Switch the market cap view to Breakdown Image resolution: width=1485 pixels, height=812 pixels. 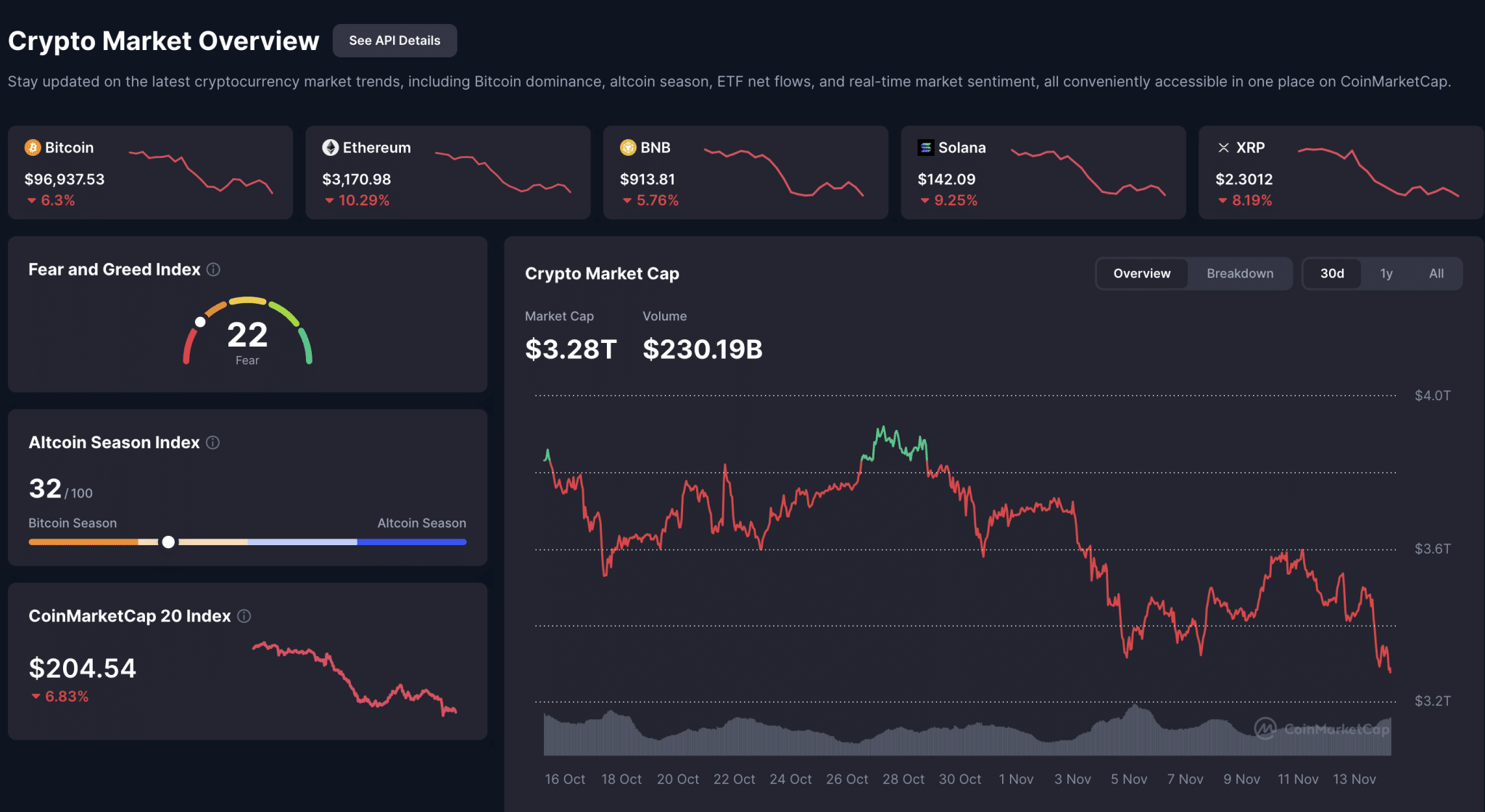(x=1240, y=273)
